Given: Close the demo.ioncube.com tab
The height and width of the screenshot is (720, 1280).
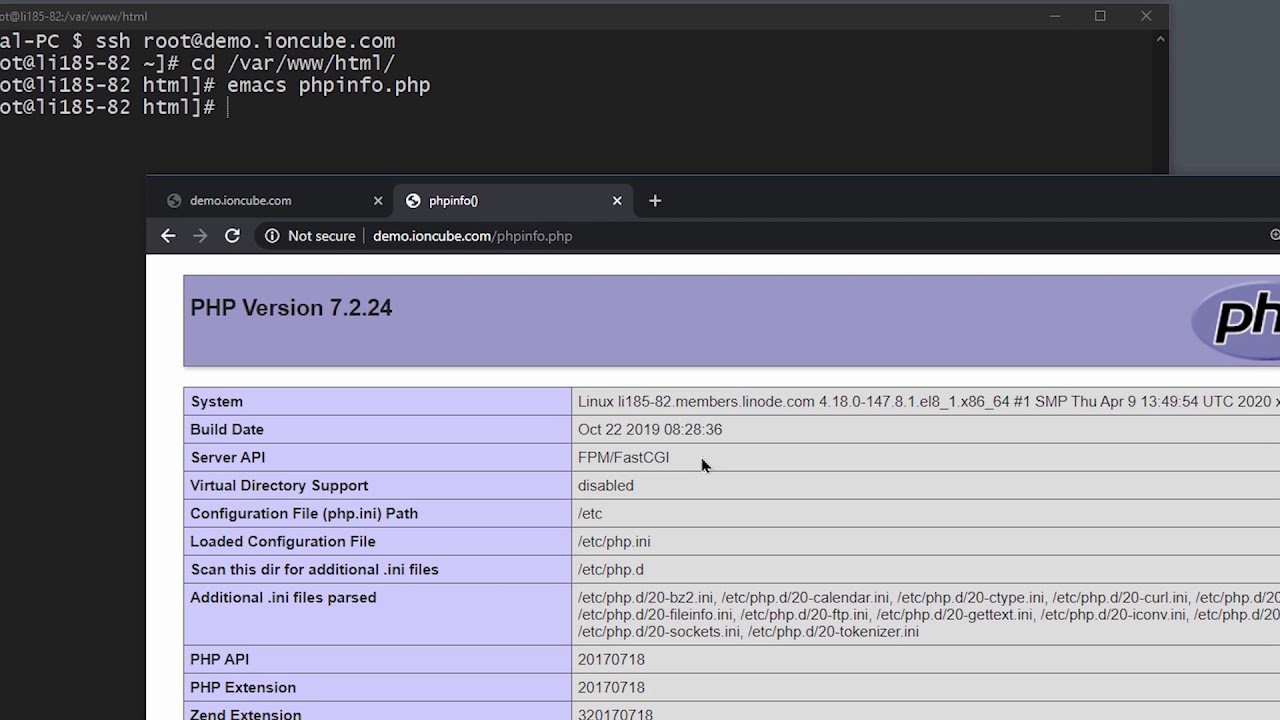Looking at the screenshot, I should [378, 201].
